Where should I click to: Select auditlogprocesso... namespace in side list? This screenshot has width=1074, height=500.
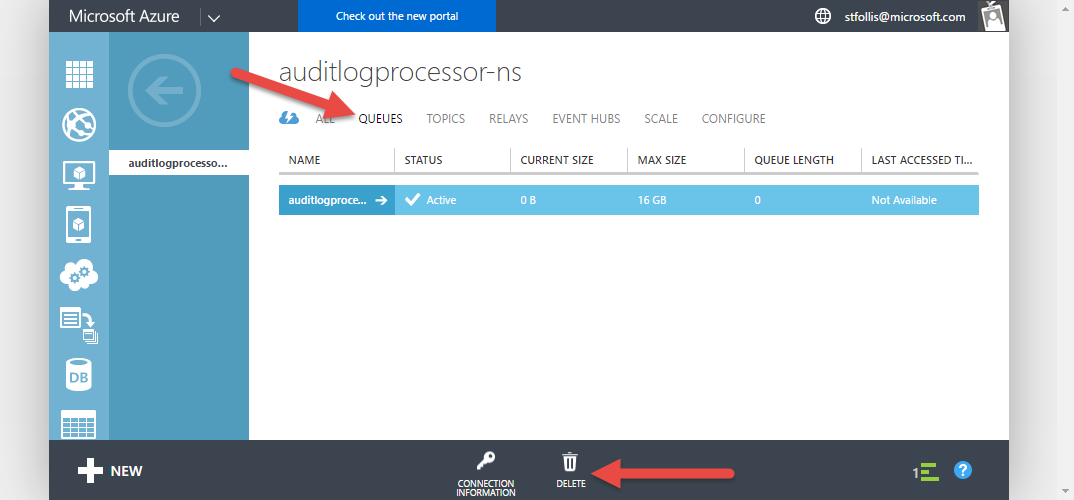[179, 163]
